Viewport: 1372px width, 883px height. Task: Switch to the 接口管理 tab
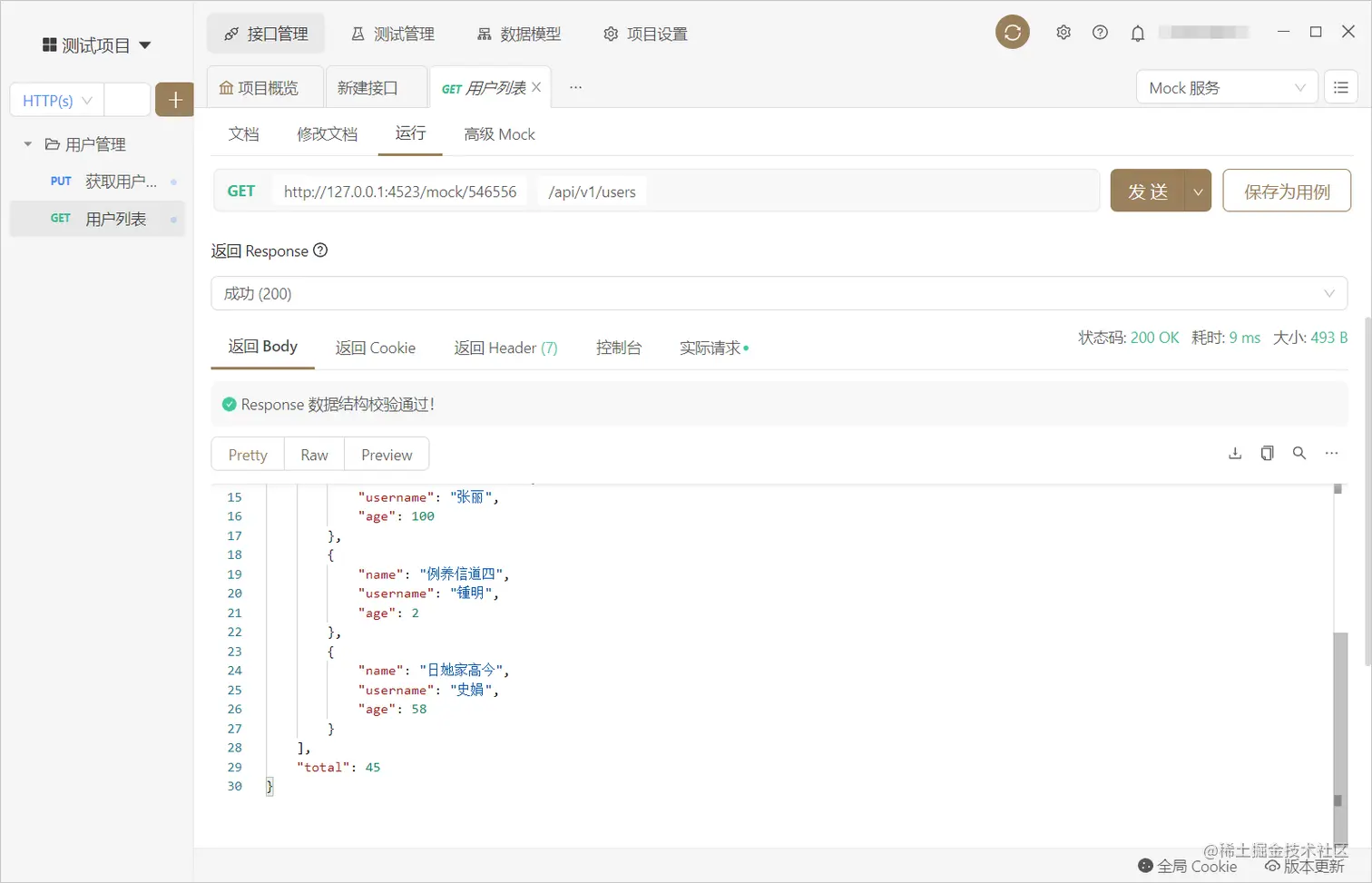266,34
